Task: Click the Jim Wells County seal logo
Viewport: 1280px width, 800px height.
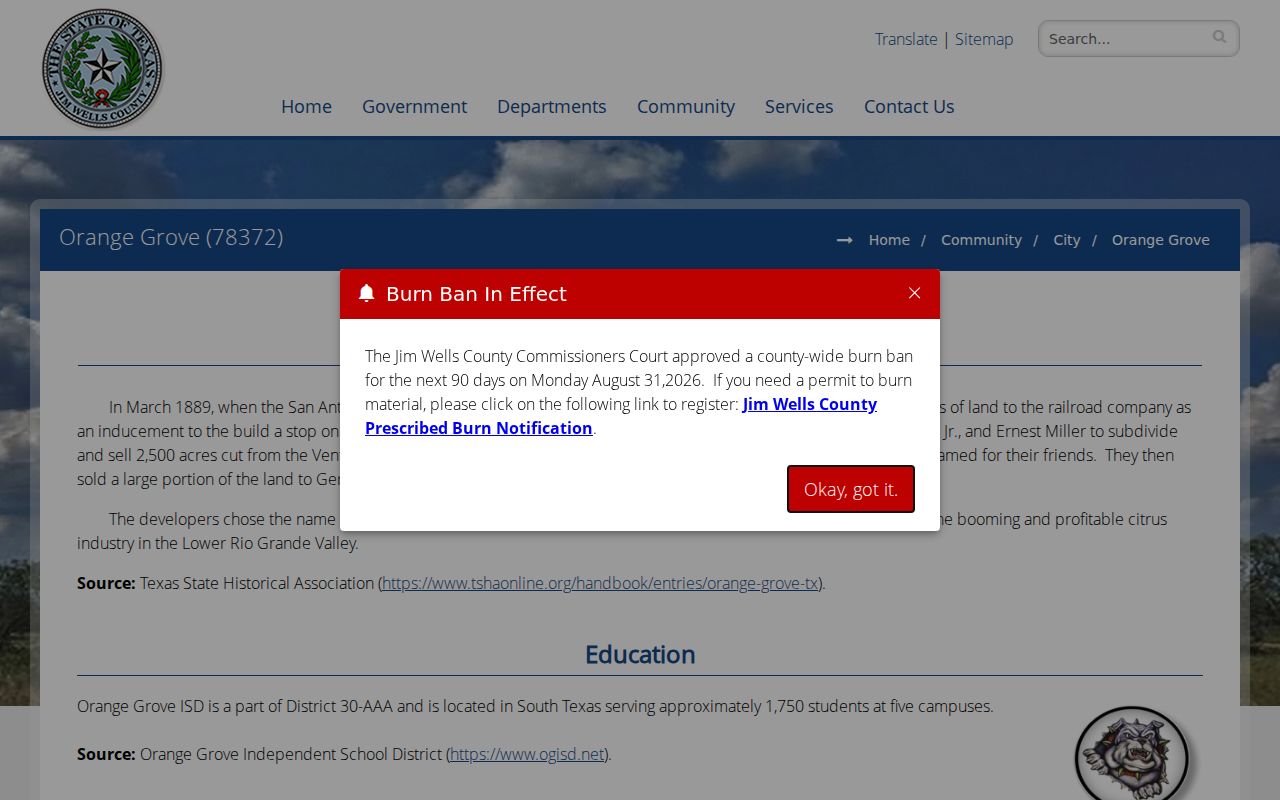Action: [102, 69]
